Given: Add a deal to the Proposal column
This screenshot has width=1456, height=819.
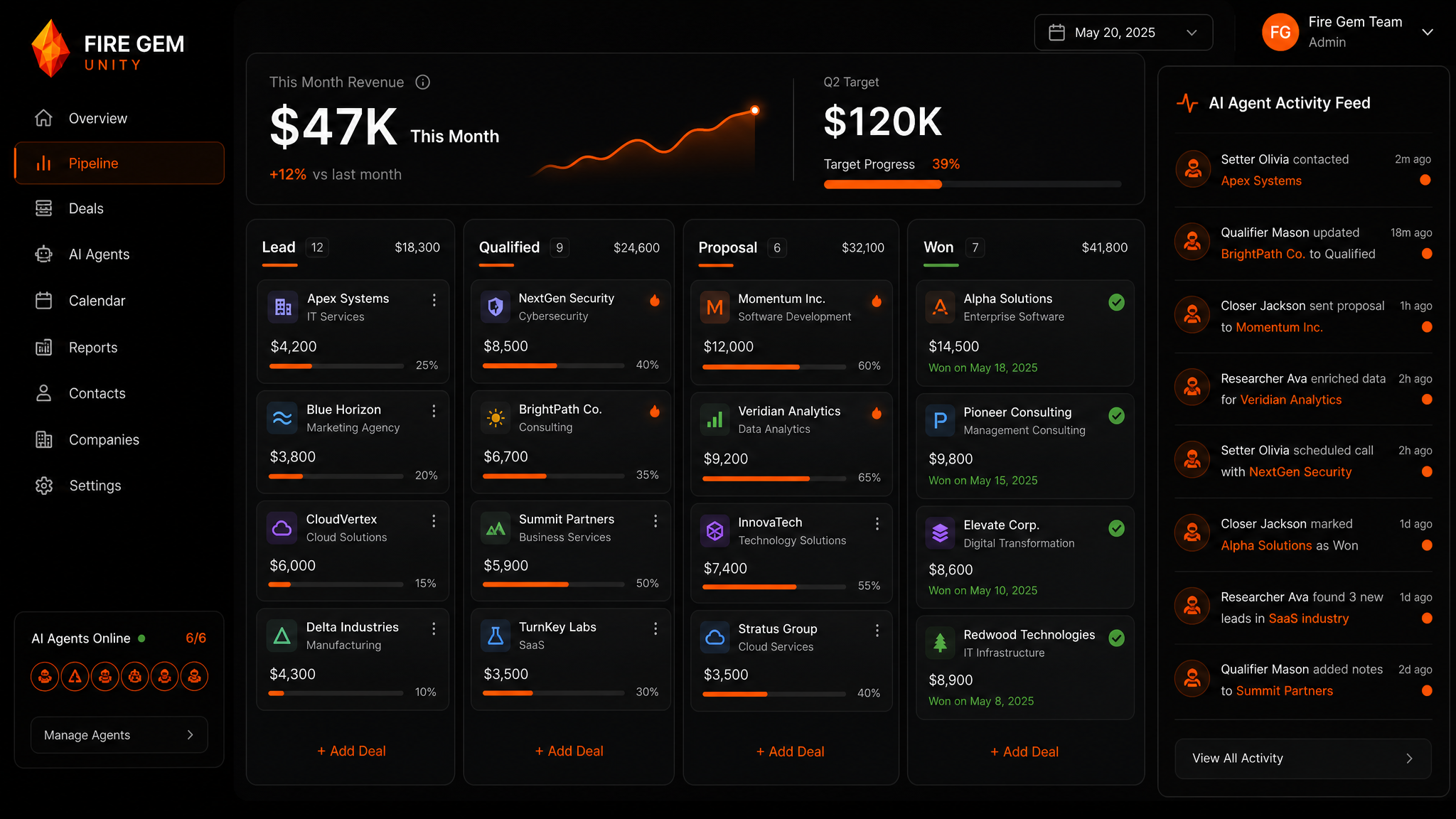Looking at the screenshot, I should (790, 751).
